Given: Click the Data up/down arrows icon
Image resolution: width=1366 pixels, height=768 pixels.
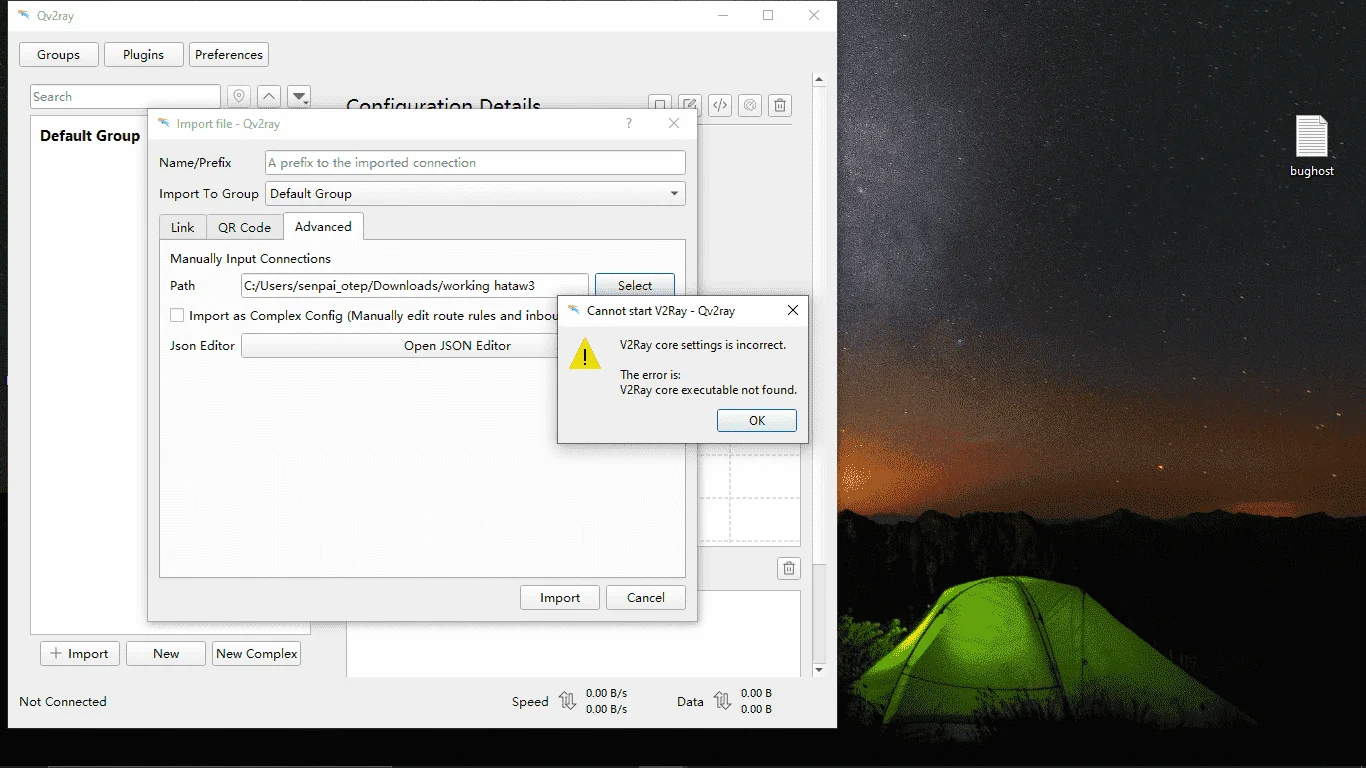Looking at the screenshot, I should coord(723,701).
